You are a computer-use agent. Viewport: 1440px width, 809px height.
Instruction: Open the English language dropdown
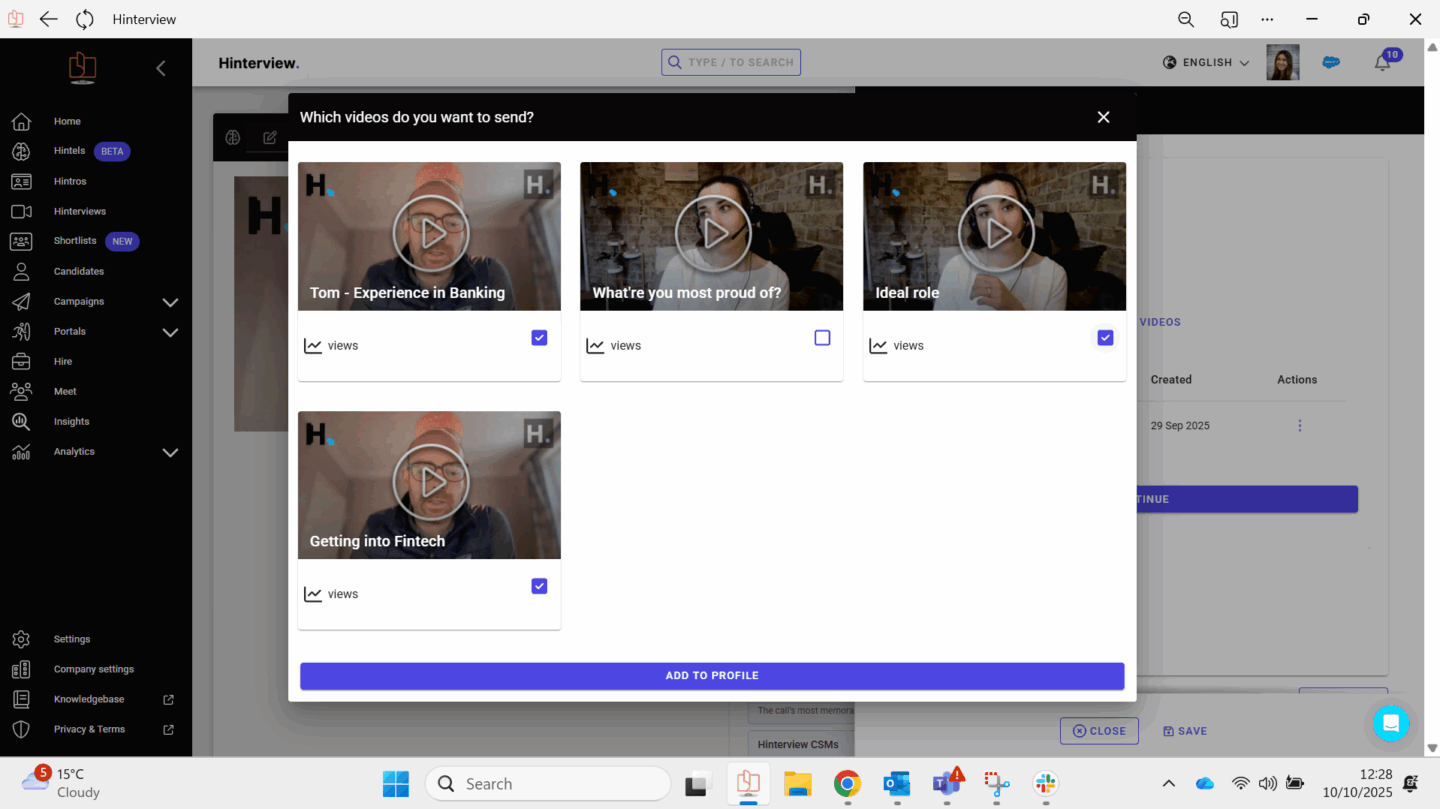pos(1207,62)
